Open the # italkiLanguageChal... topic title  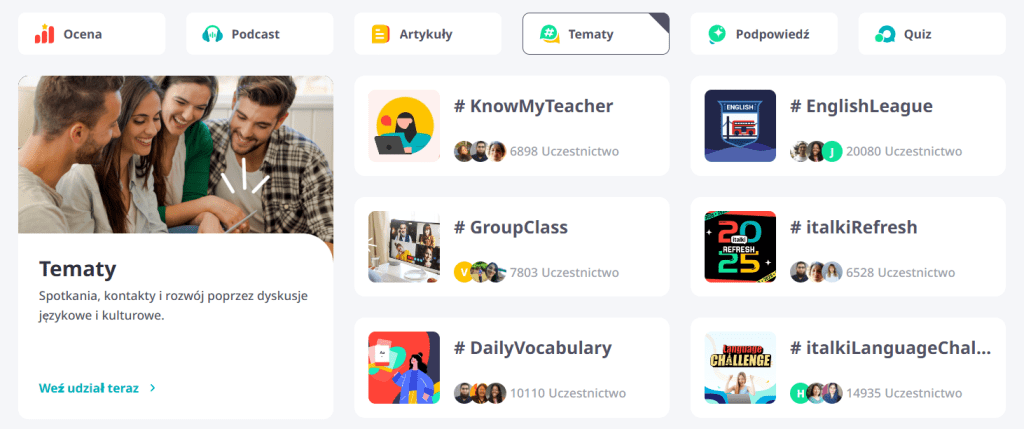tap(891, 348)
